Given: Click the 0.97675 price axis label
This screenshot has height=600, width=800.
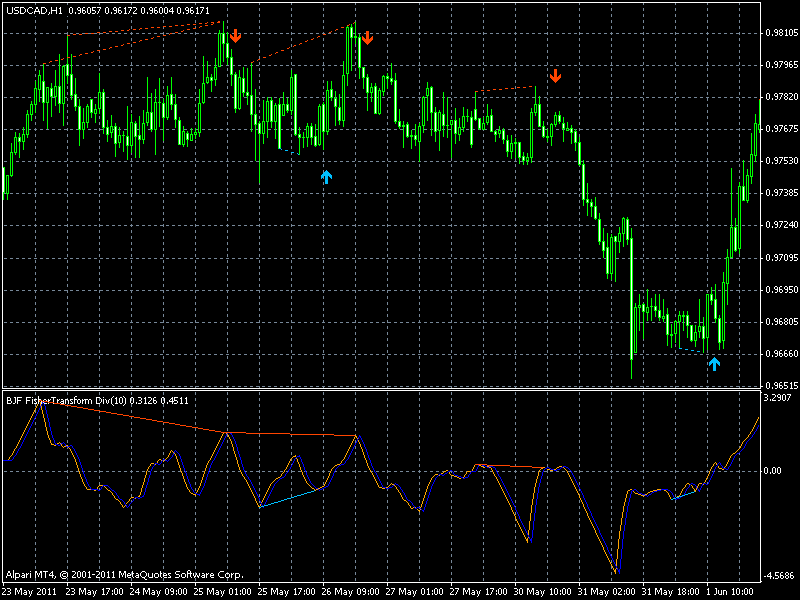Looking at the screenshot, I should pos(781,129).
